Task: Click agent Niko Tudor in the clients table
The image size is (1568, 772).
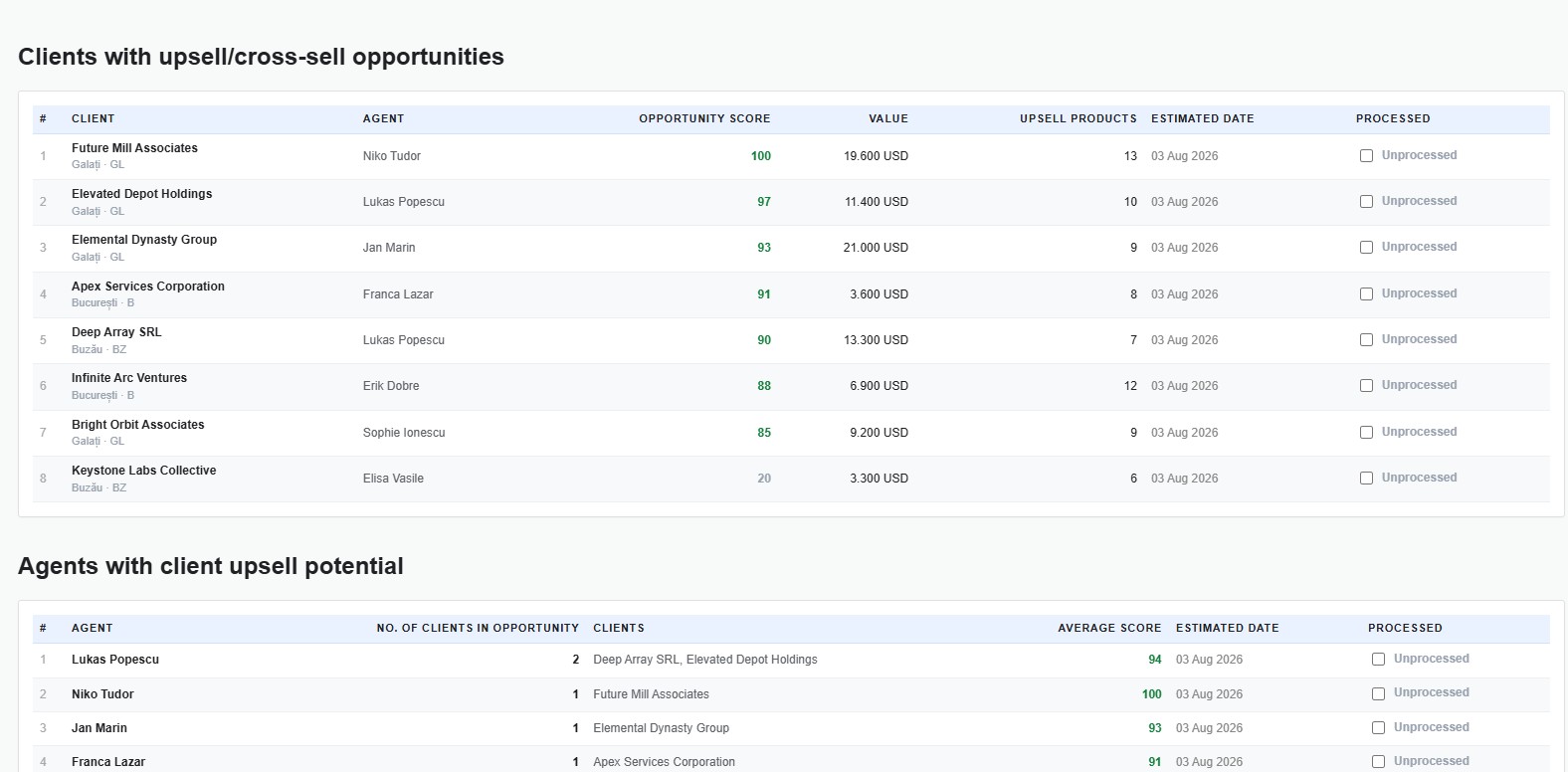Action: pyautogui.click(x=391, y=156)
